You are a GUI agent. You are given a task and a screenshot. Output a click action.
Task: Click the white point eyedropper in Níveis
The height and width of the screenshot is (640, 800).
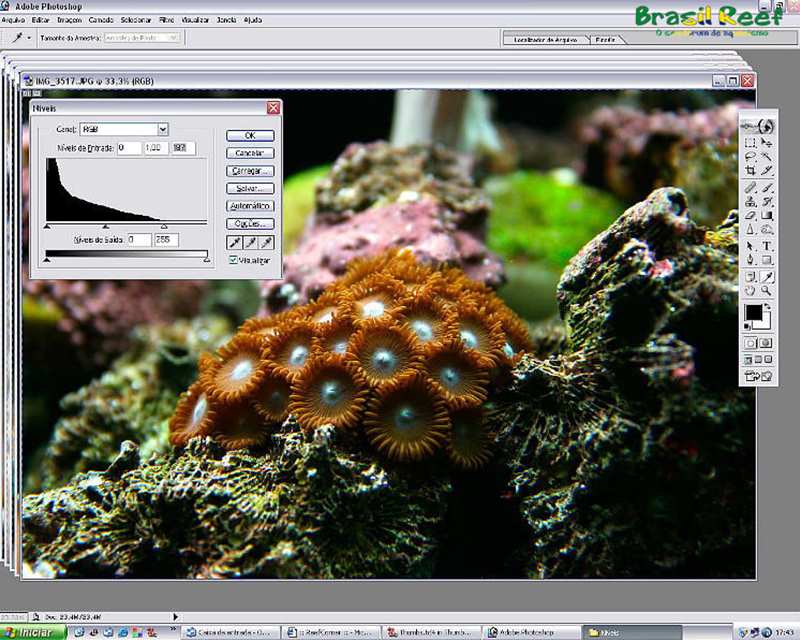coord(266,243)
